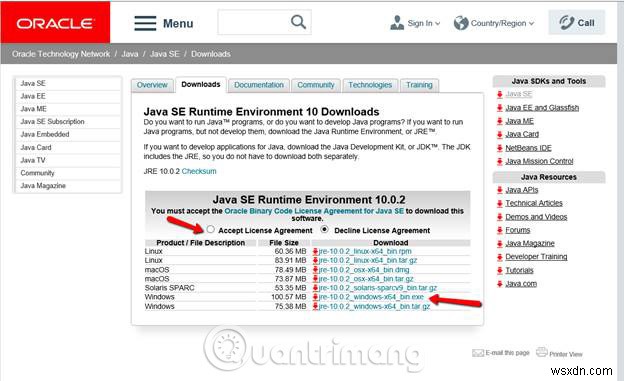Expand the Country/Region dropdown arrow
Viewport: 624px width, 381px height.
[x=531, y=23]
